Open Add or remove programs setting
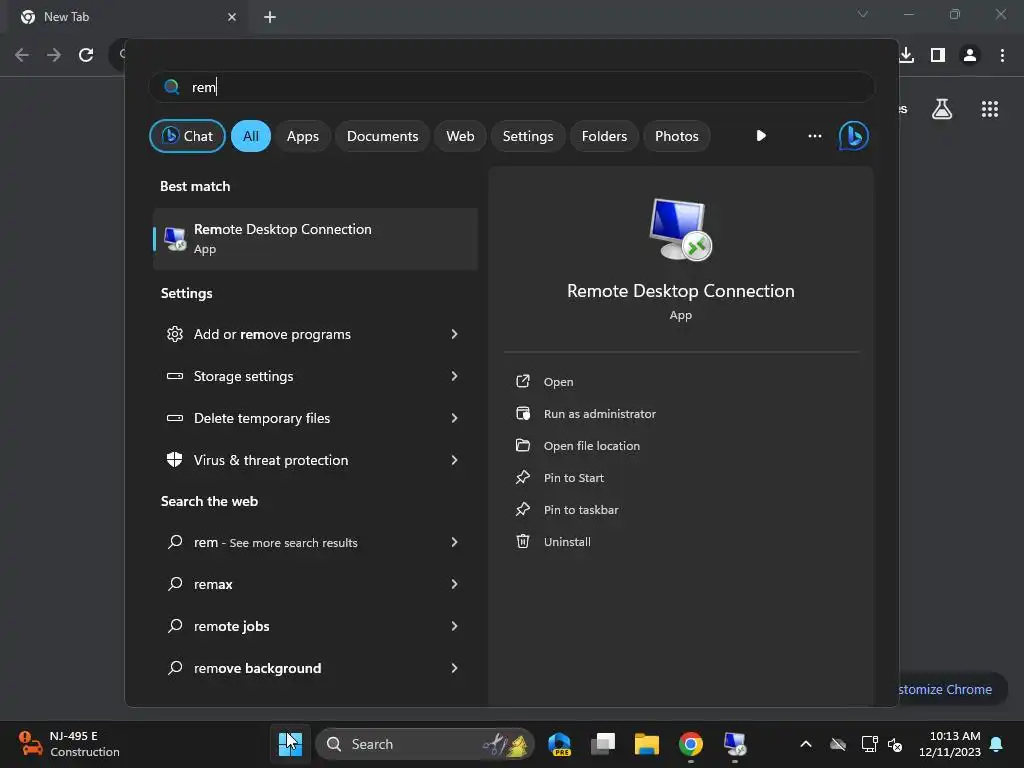Viewport: 1024px width, 768px height. (x=315, y=334)
